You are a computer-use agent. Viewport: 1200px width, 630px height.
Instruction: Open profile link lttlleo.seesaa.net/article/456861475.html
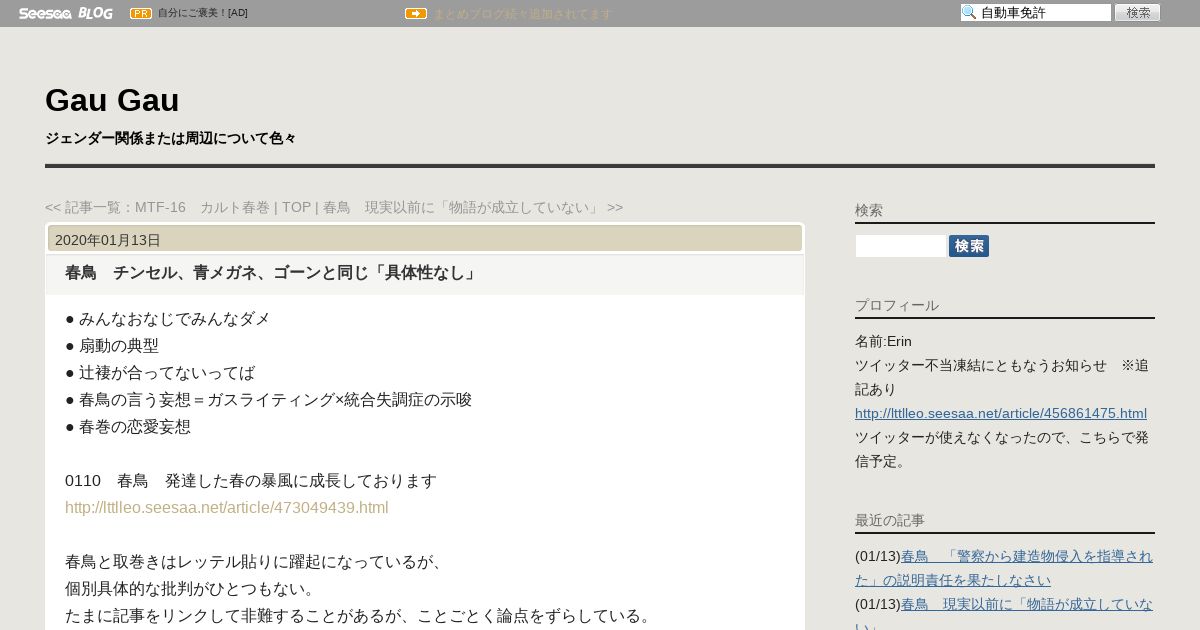(x=1001, y=413)
